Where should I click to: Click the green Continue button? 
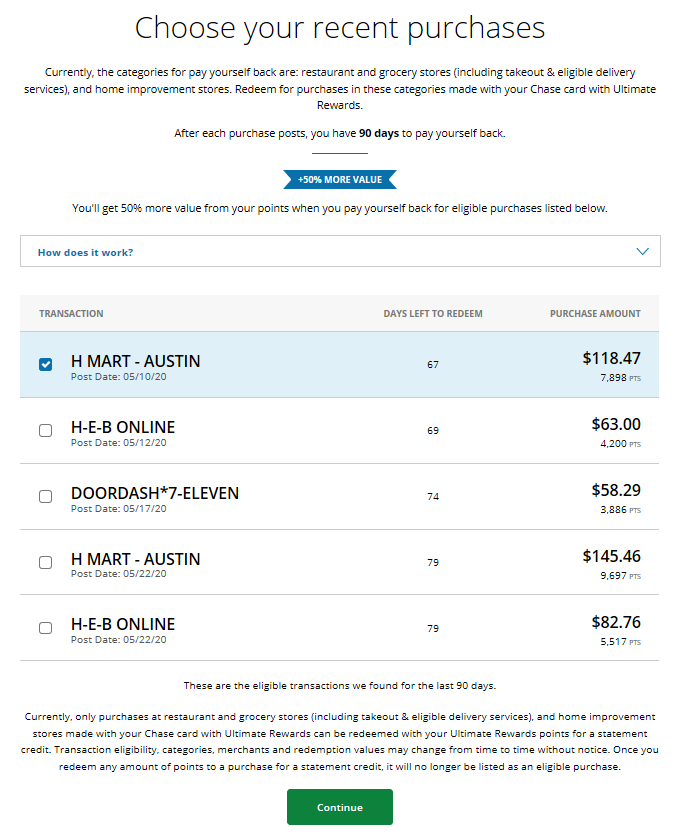pyautogui.click(x=340, y=807)
